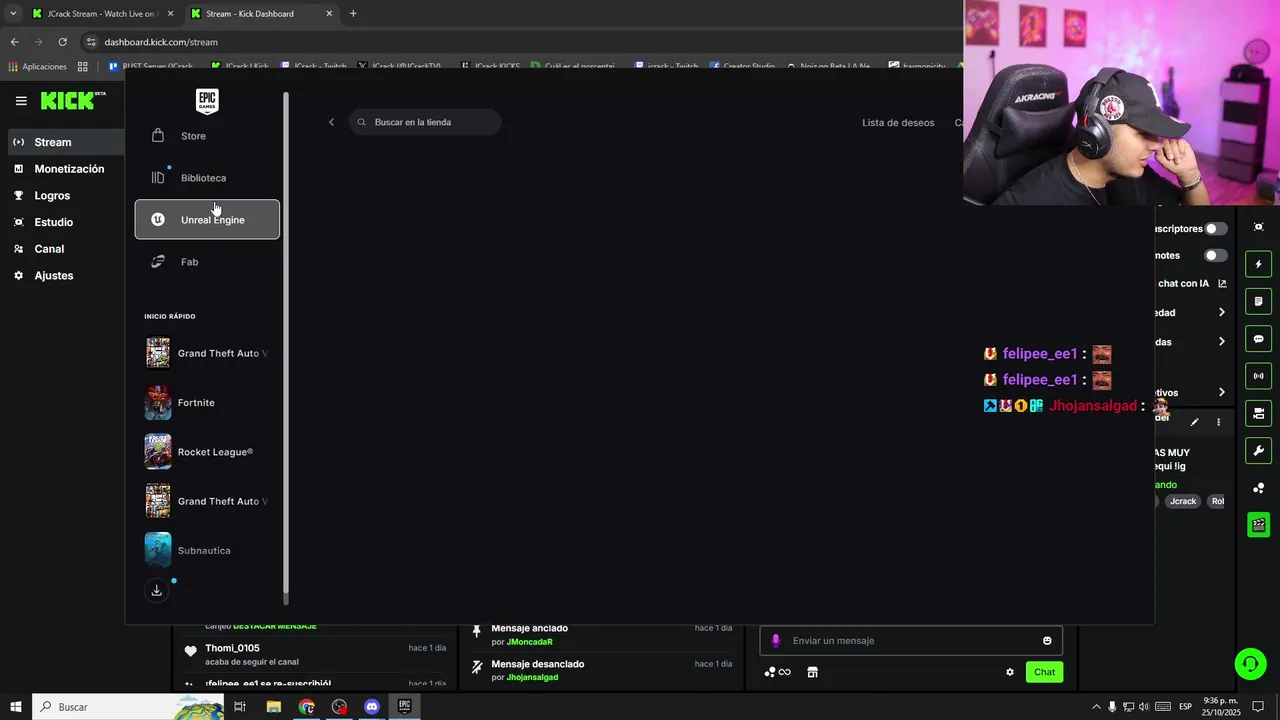Launch Rocket League from Inicio rápido
This screenshot has height=720, width=1280.
point(207,452)
